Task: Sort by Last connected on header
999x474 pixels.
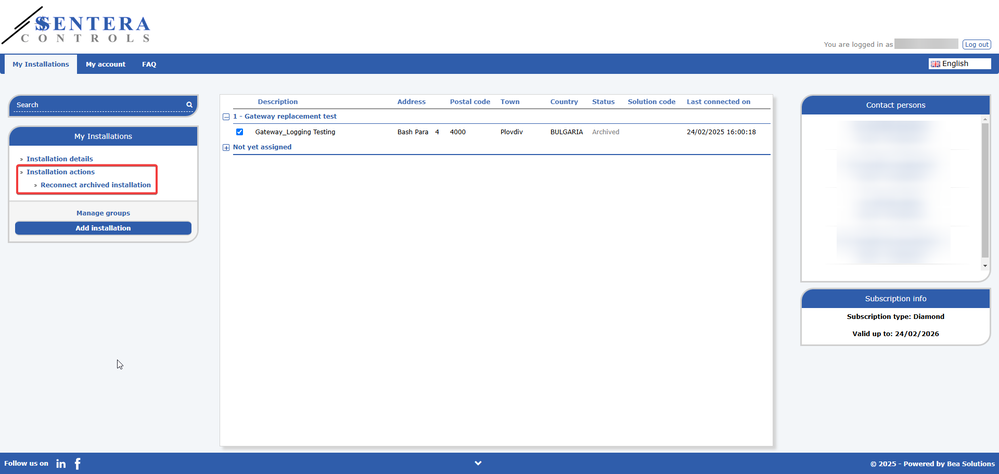Action: 719,102
